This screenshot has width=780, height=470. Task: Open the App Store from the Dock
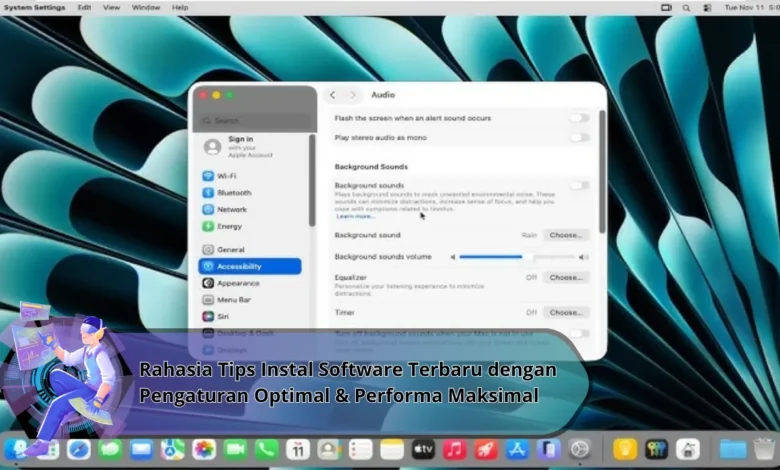[x=517, y=449]
